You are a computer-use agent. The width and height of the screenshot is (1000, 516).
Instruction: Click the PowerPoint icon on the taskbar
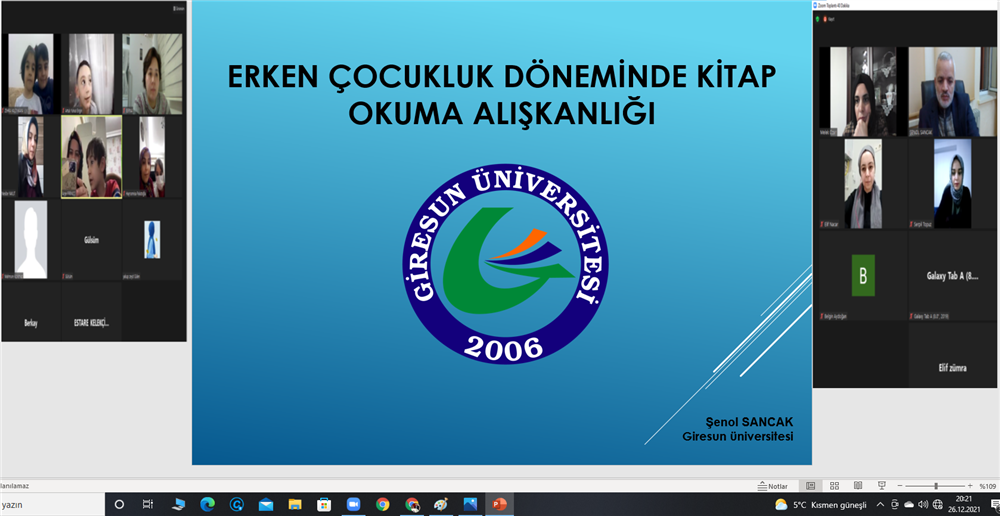click(499, 505)
